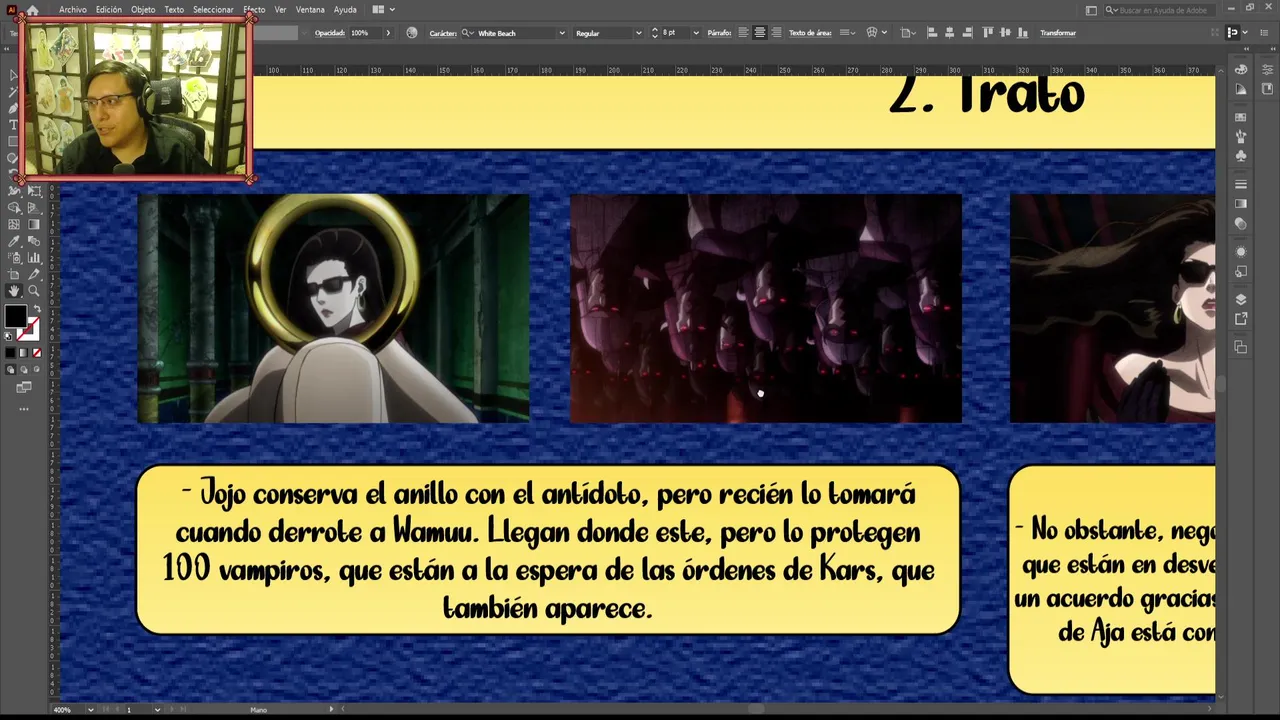Open the Artboards panel
Image resolution: width=1280 pixels, height=720 pixels.
pyautogui.click(x=1241, y=347)
